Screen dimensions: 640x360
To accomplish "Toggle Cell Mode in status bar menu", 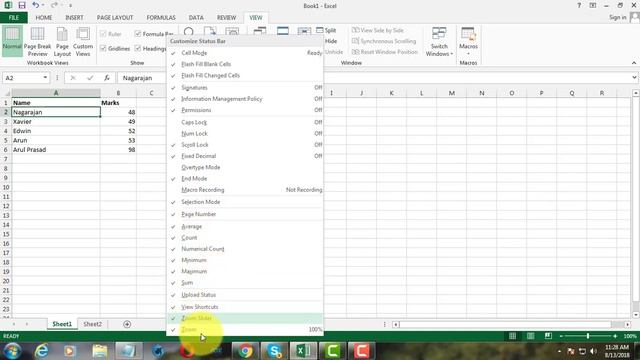I will (245, 53).
